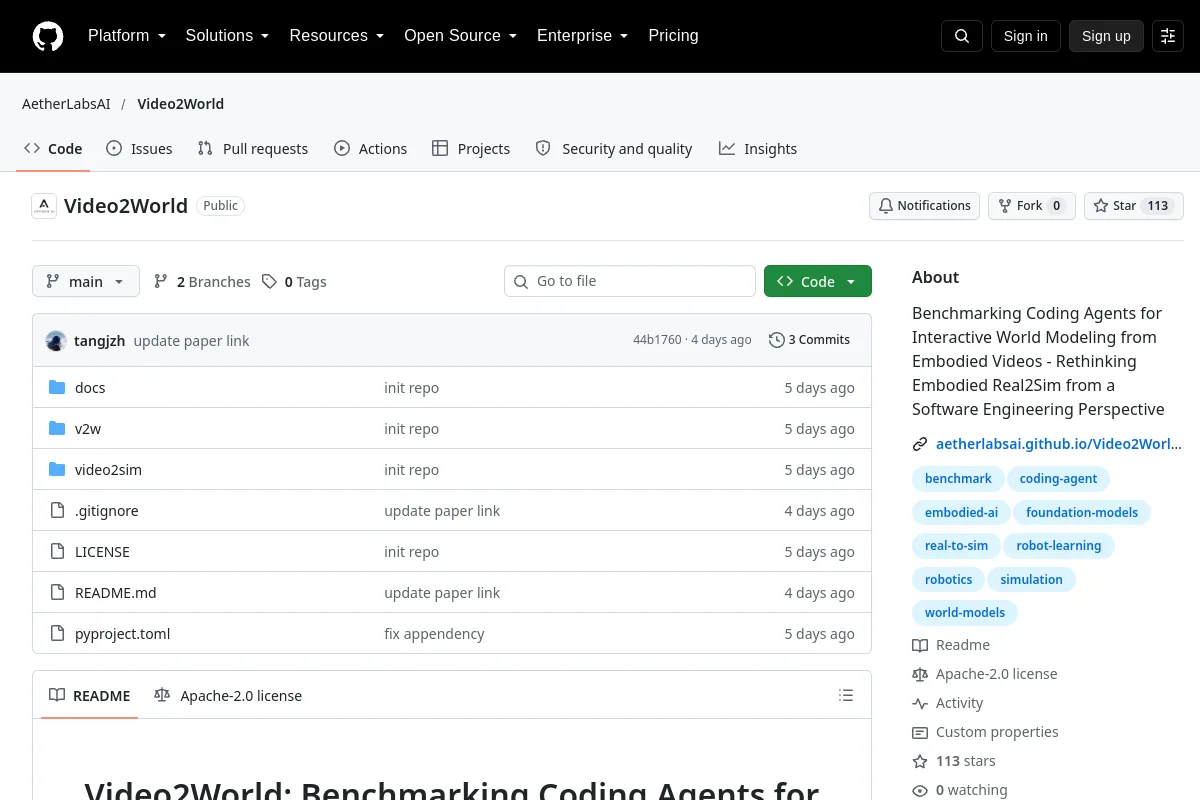Click the fork icon on Fork button
The width and height of the screenshot is (1200, 800).
pyautogui.click(x=1005, y=206)
